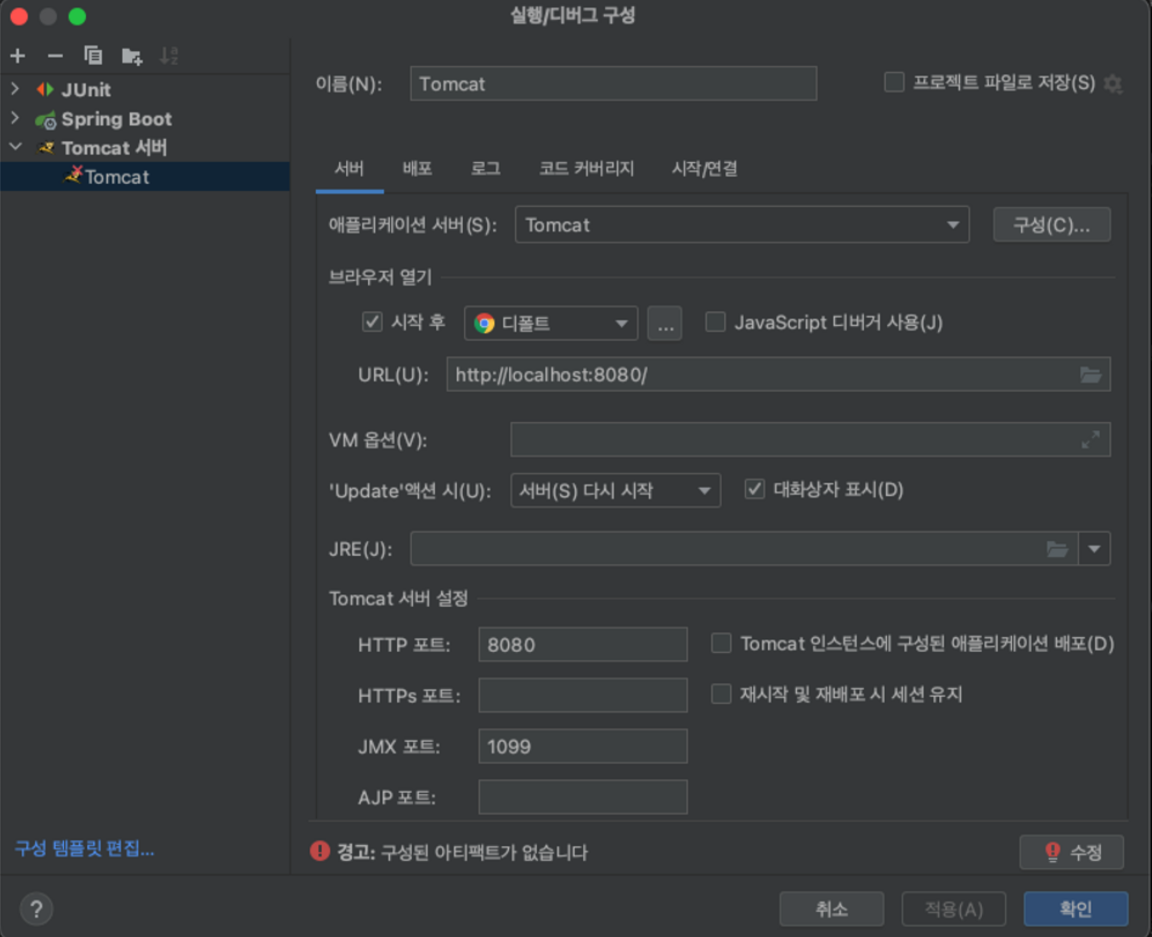Copy the selected configuration
1152x937 pixels.
tap(93, 56)
